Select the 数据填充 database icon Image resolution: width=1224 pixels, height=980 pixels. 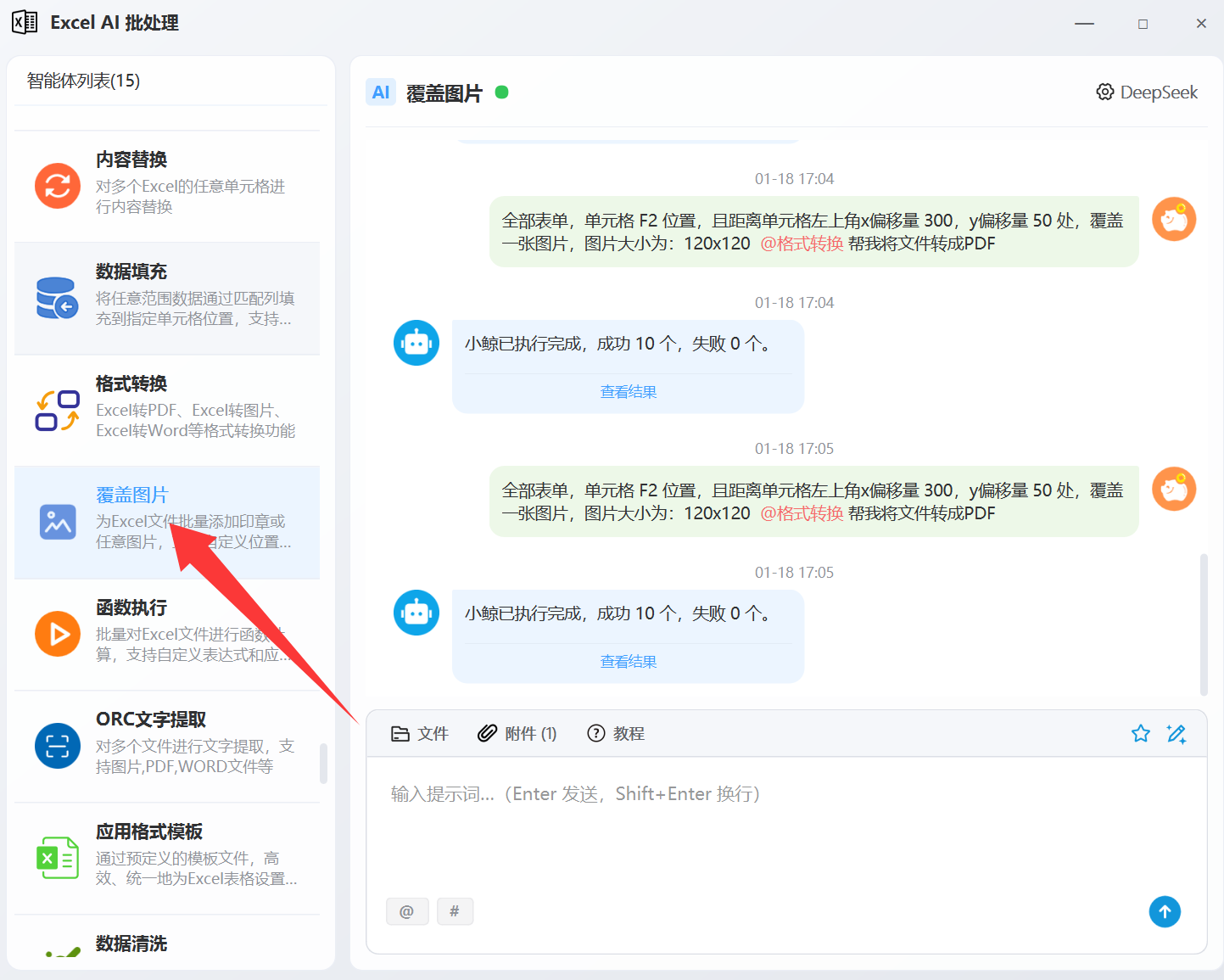58,298
